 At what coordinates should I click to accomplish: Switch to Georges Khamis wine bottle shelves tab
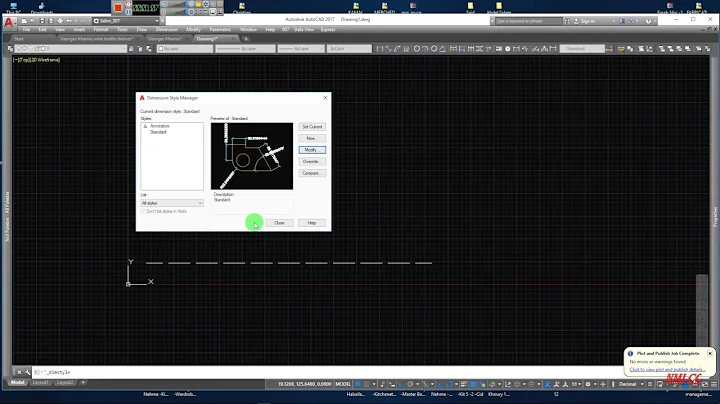pos(96,39)
